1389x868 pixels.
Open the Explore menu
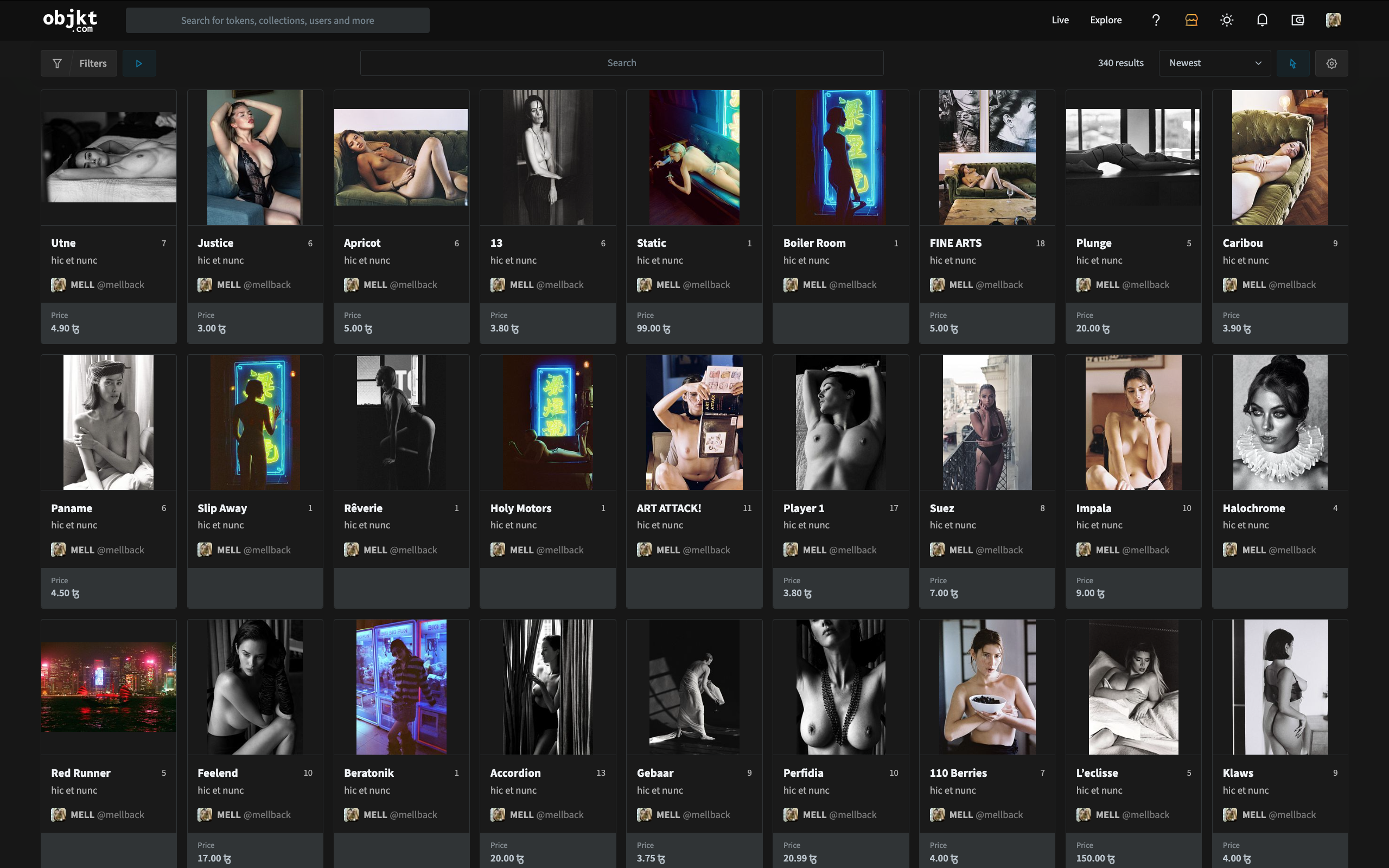[1105, 20]
